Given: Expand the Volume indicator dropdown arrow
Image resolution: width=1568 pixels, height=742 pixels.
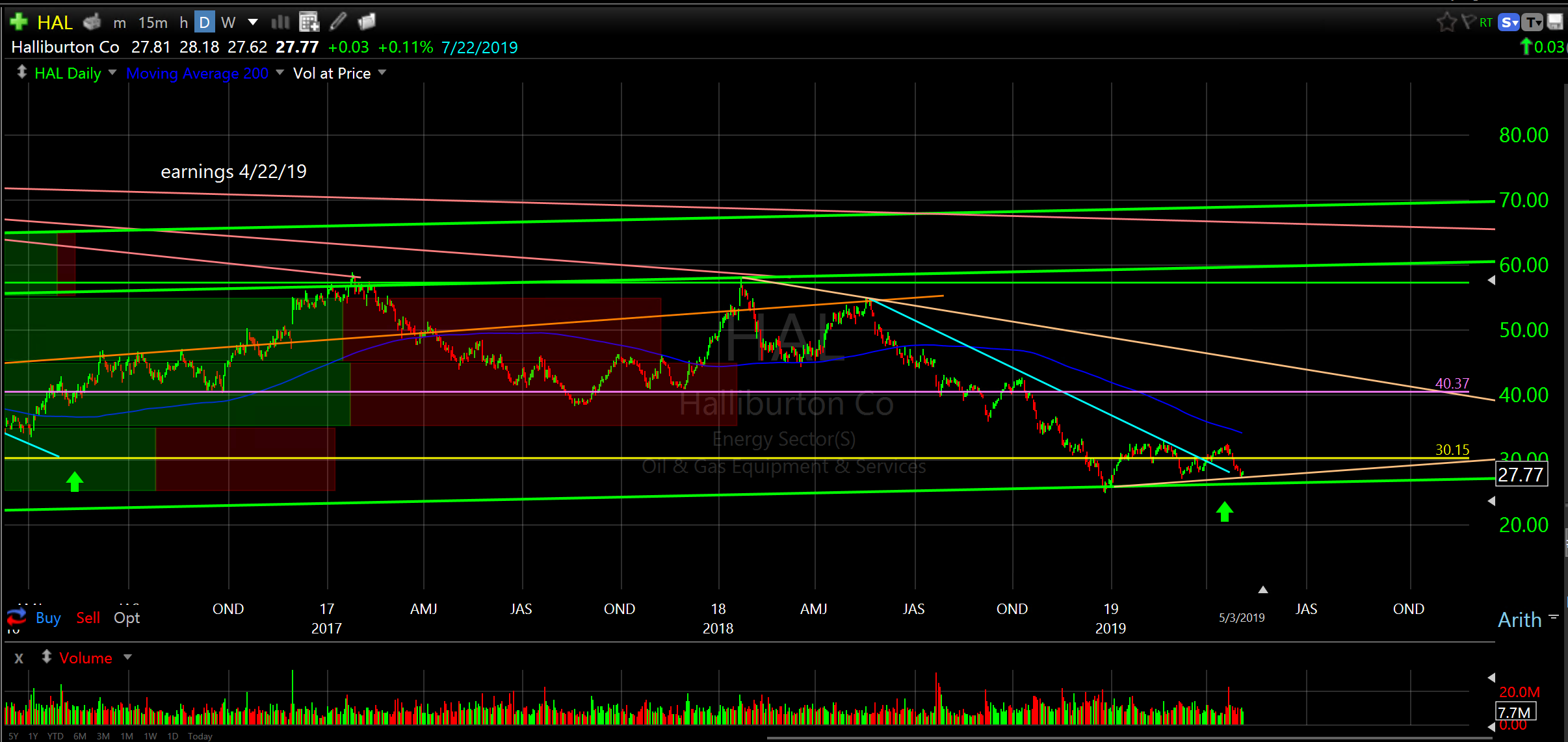Looking at the screenshot, I should pos(128,657).
